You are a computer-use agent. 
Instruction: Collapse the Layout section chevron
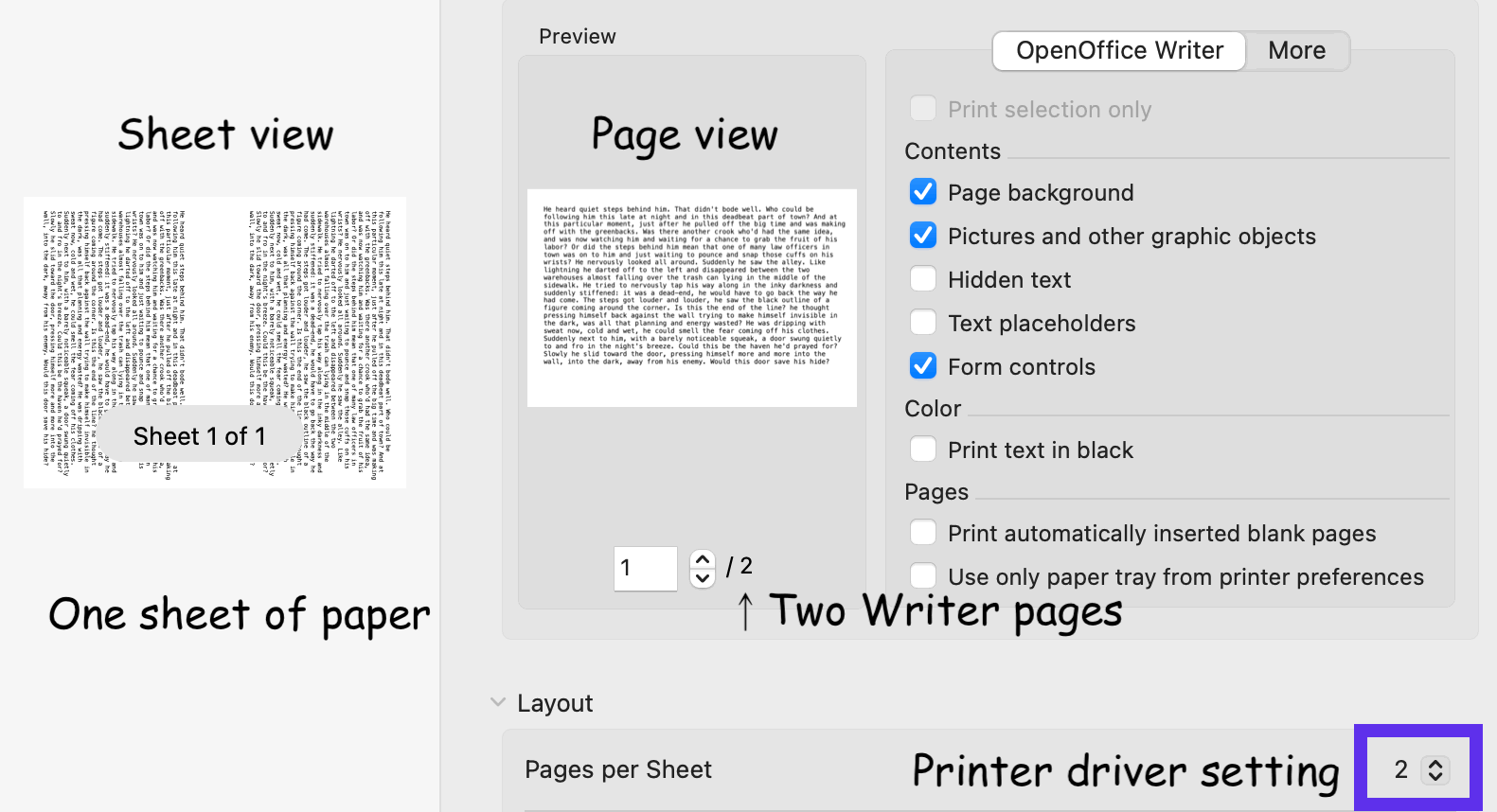click(x=498, y=702)
